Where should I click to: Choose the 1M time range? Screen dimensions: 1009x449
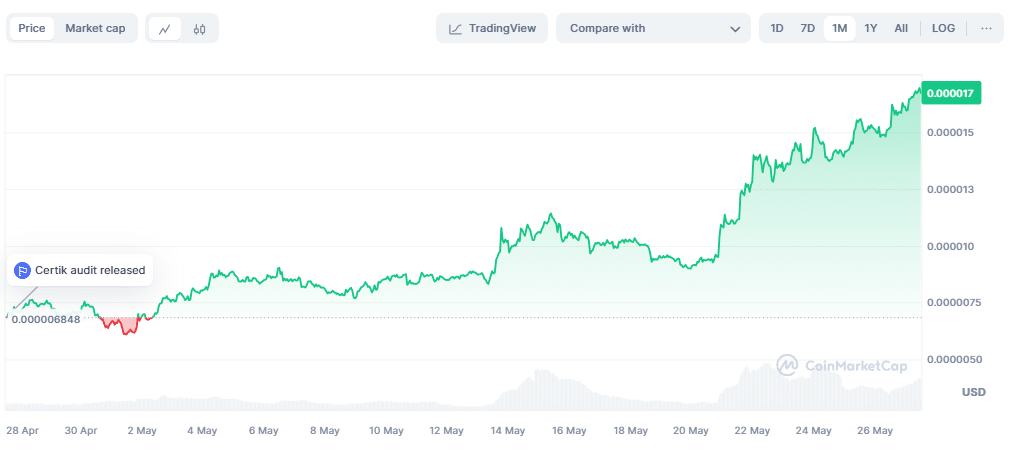[839, 28]
